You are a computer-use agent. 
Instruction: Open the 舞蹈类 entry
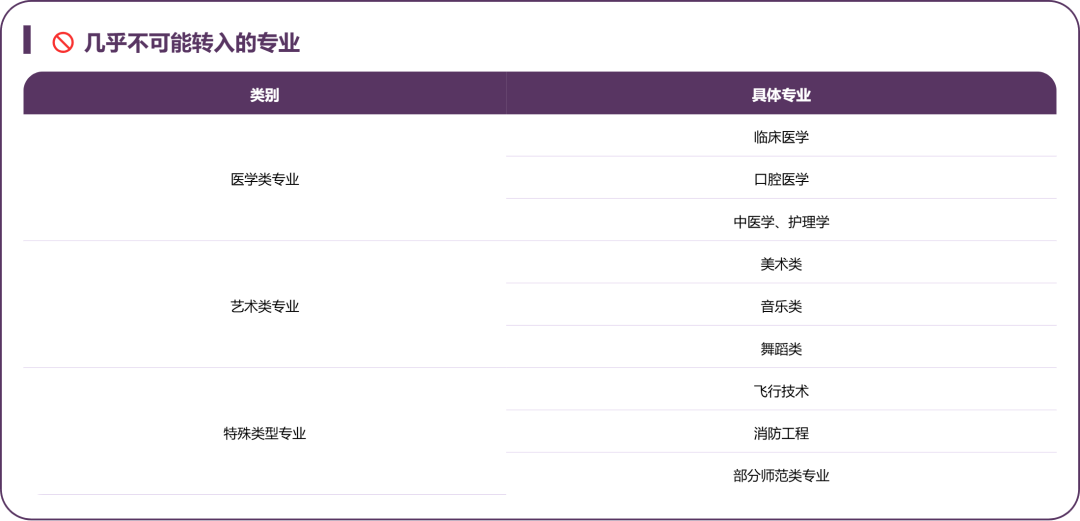[x=781, y=349]
